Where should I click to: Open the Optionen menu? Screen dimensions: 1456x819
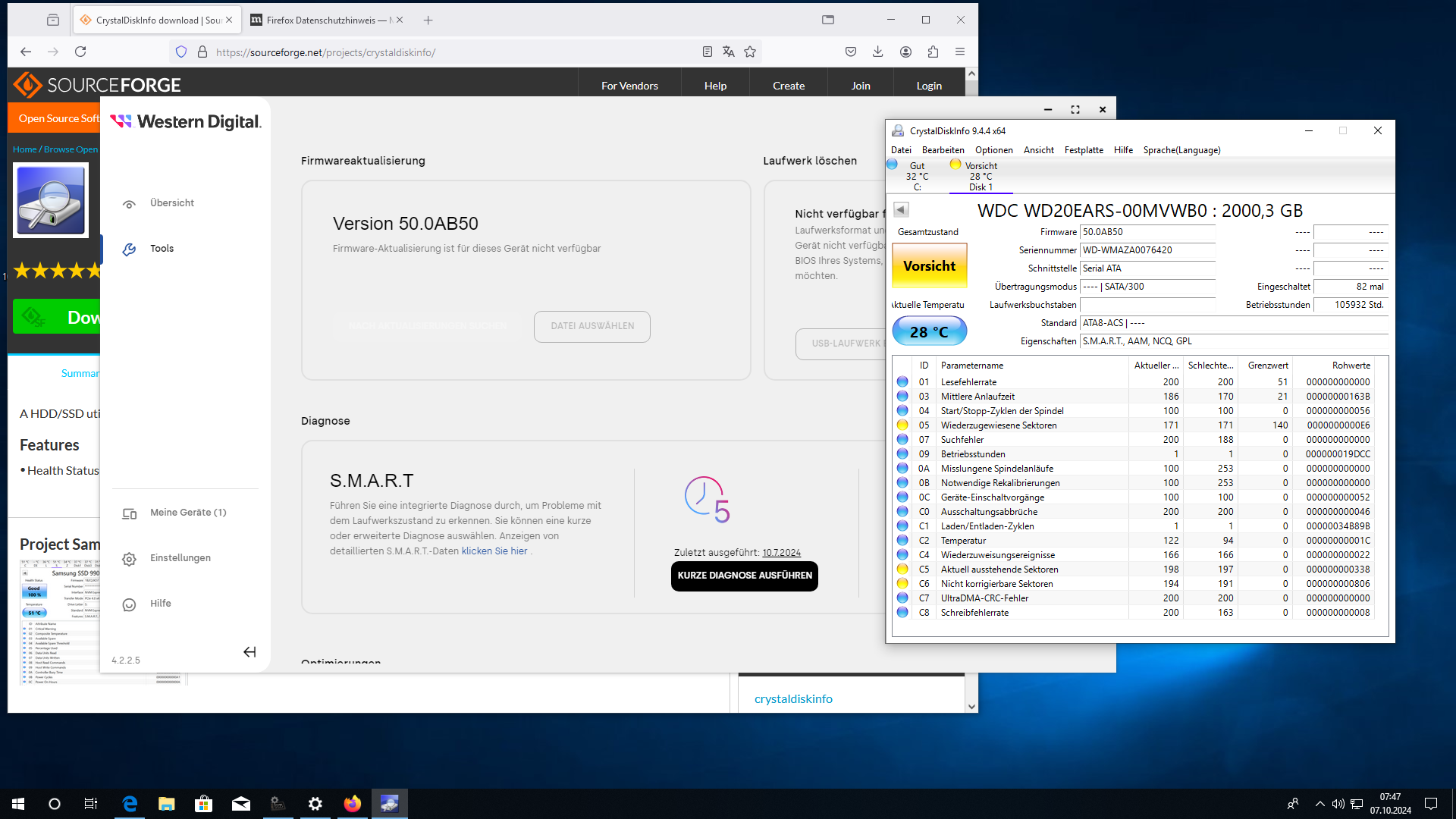993,150
